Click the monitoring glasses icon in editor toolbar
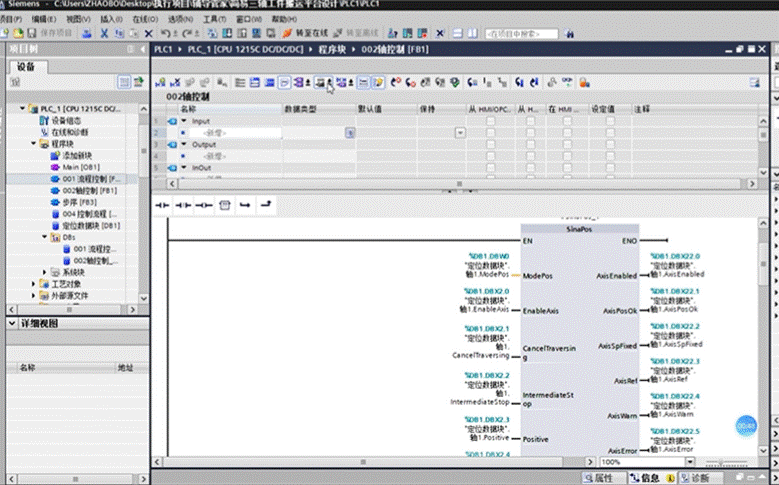779x485 pixels. coord(567,82)
